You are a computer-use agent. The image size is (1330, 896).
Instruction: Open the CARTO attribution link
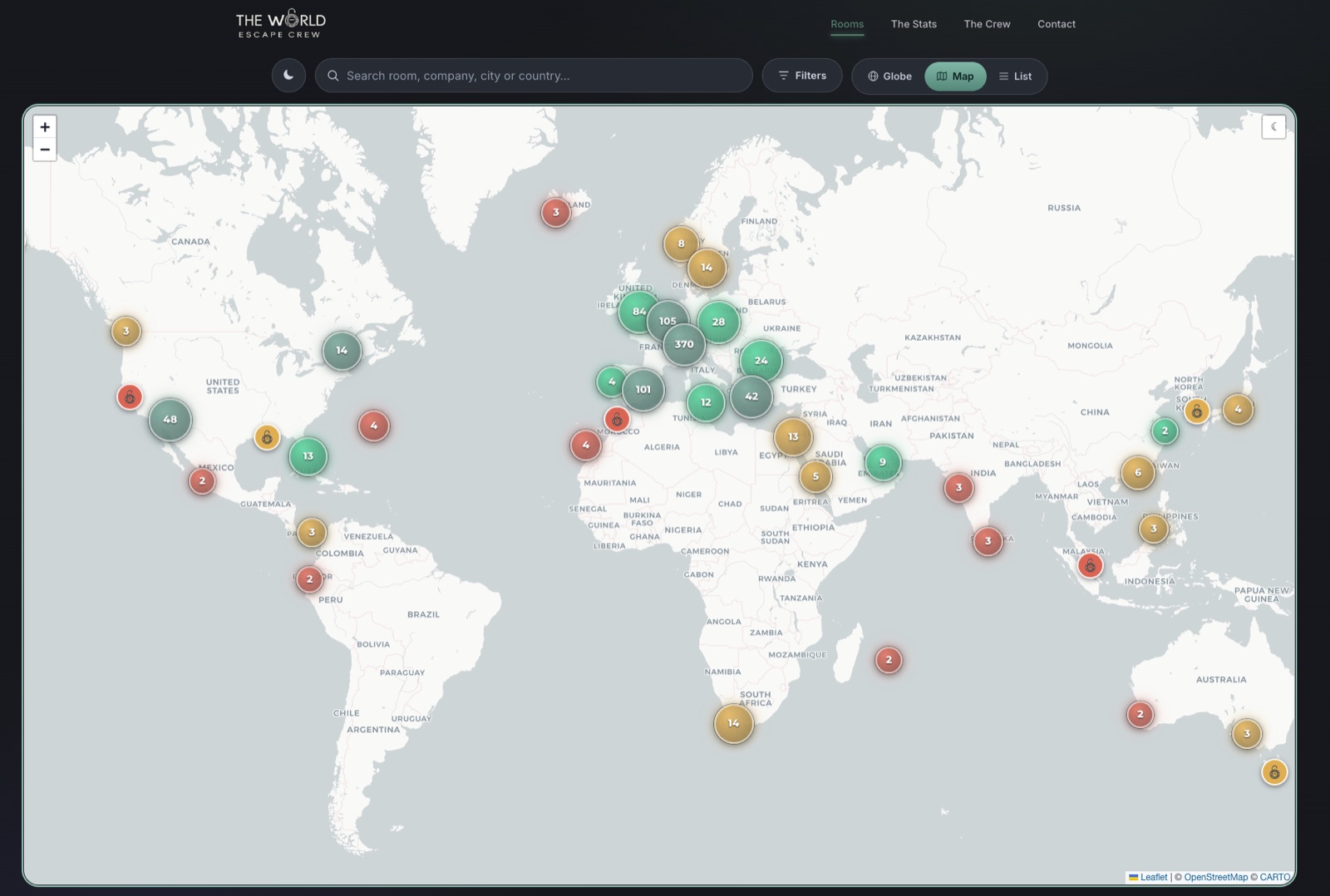click(x=1275, y=877)
